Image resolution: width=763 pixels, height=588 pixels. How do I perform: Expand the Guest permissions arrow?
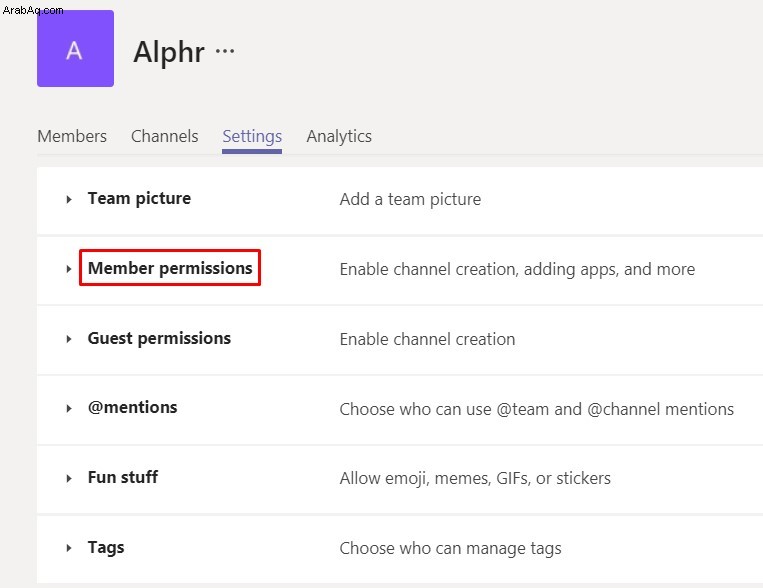point(69,339)
